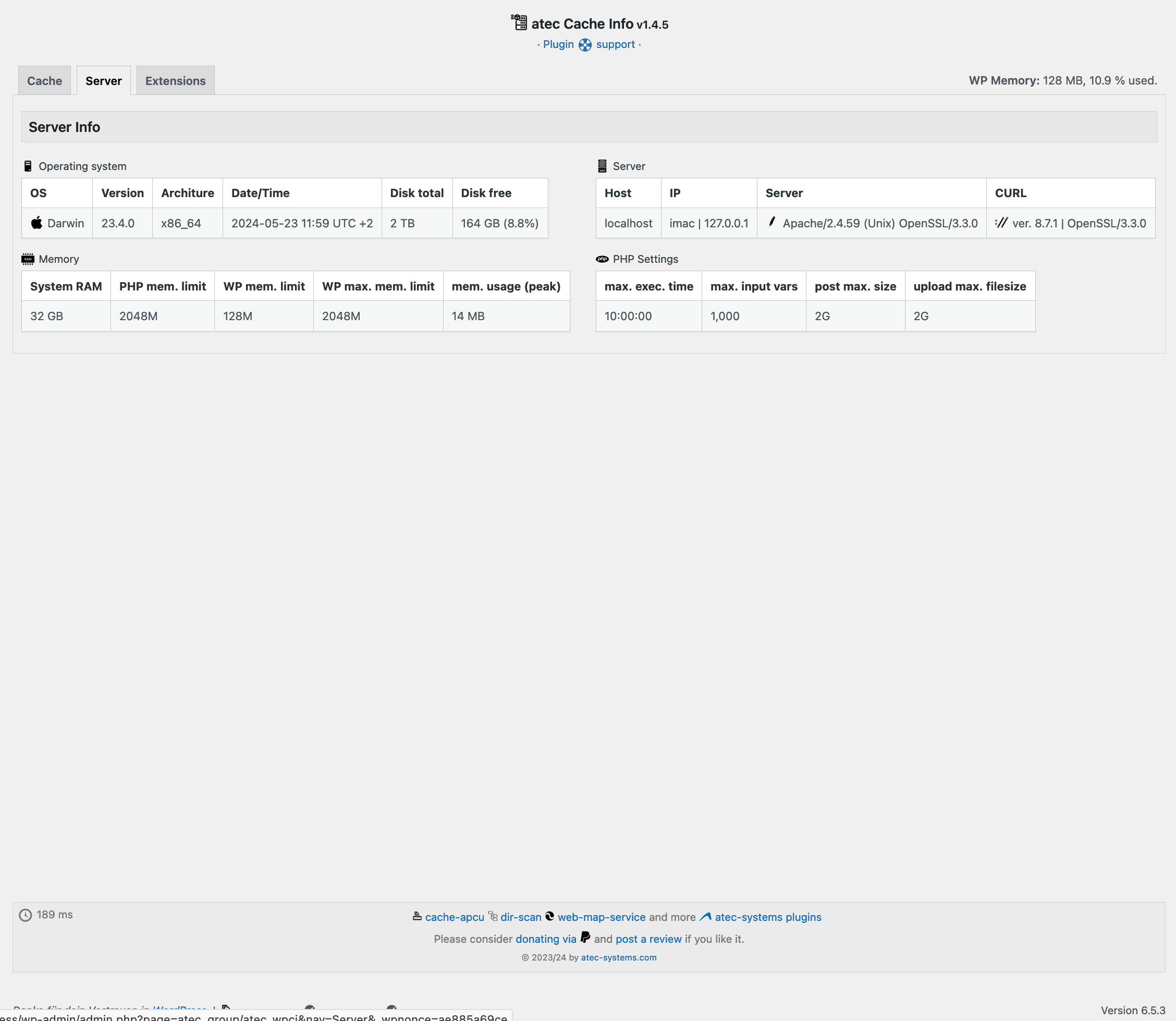
Task: Select the Server tab
Action: click(104, 80)
